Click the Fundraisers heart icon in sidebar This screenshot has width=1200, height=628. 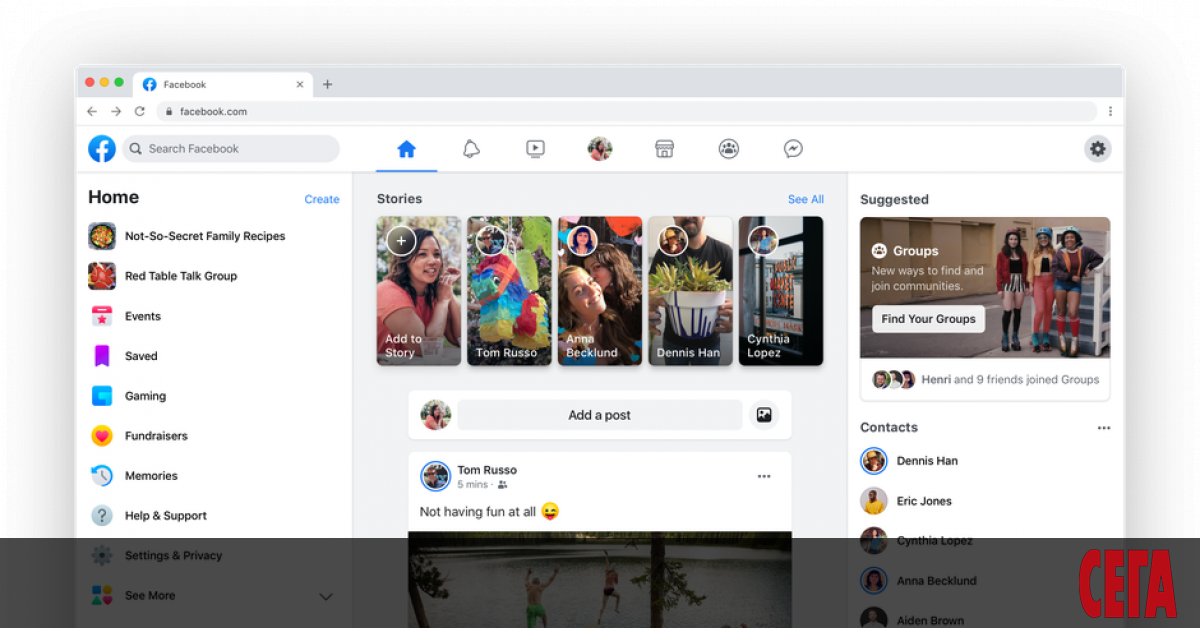click(102, 436)
